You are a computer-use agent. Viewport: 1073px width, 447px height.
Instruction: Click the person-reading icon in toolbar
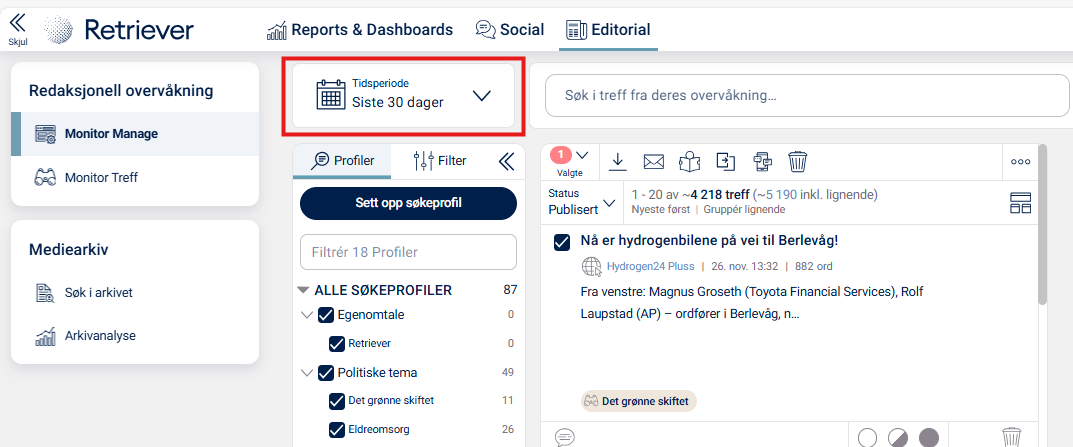[x=690, y=162]
